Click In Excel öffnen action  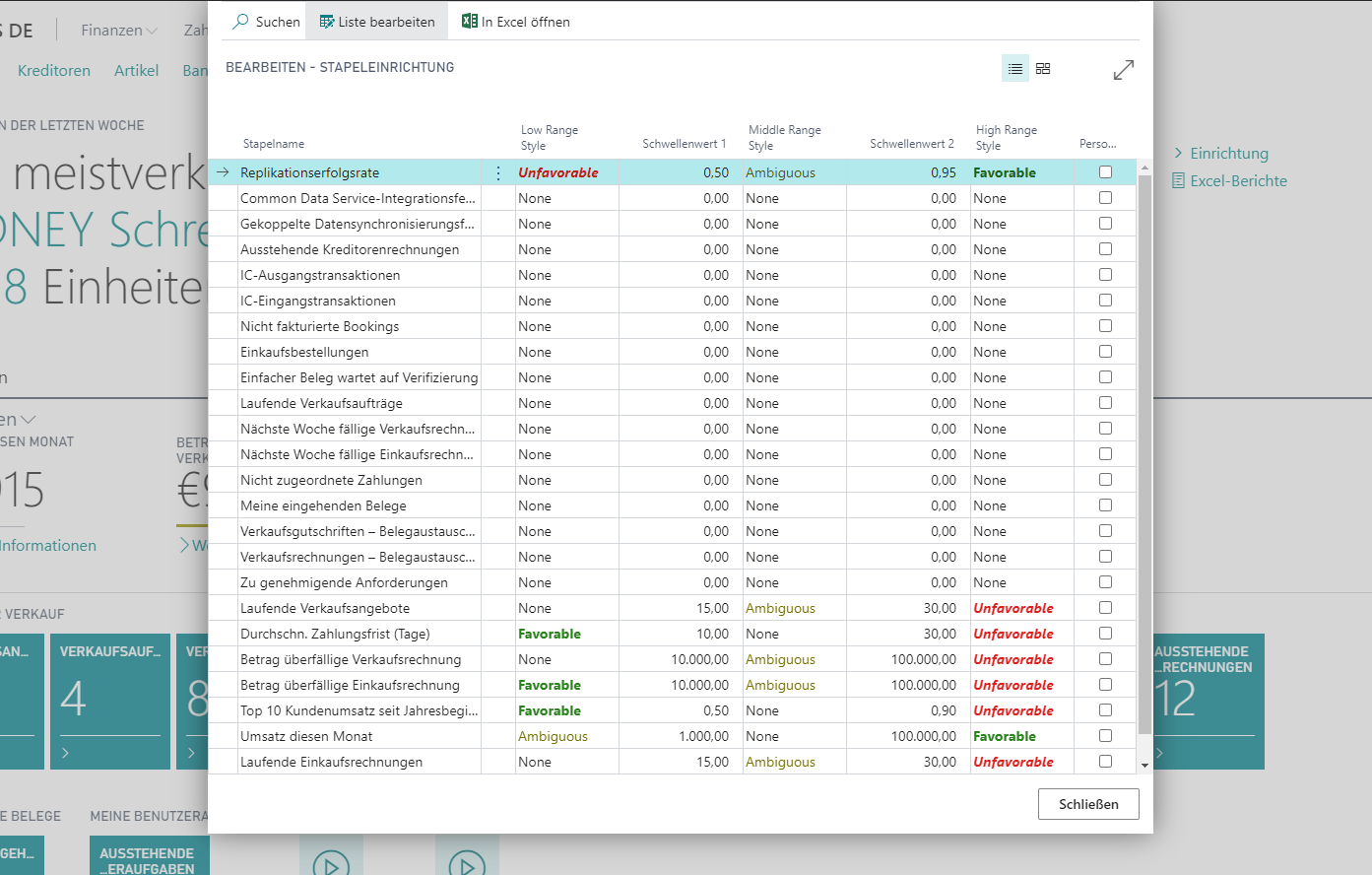(516, 22)
